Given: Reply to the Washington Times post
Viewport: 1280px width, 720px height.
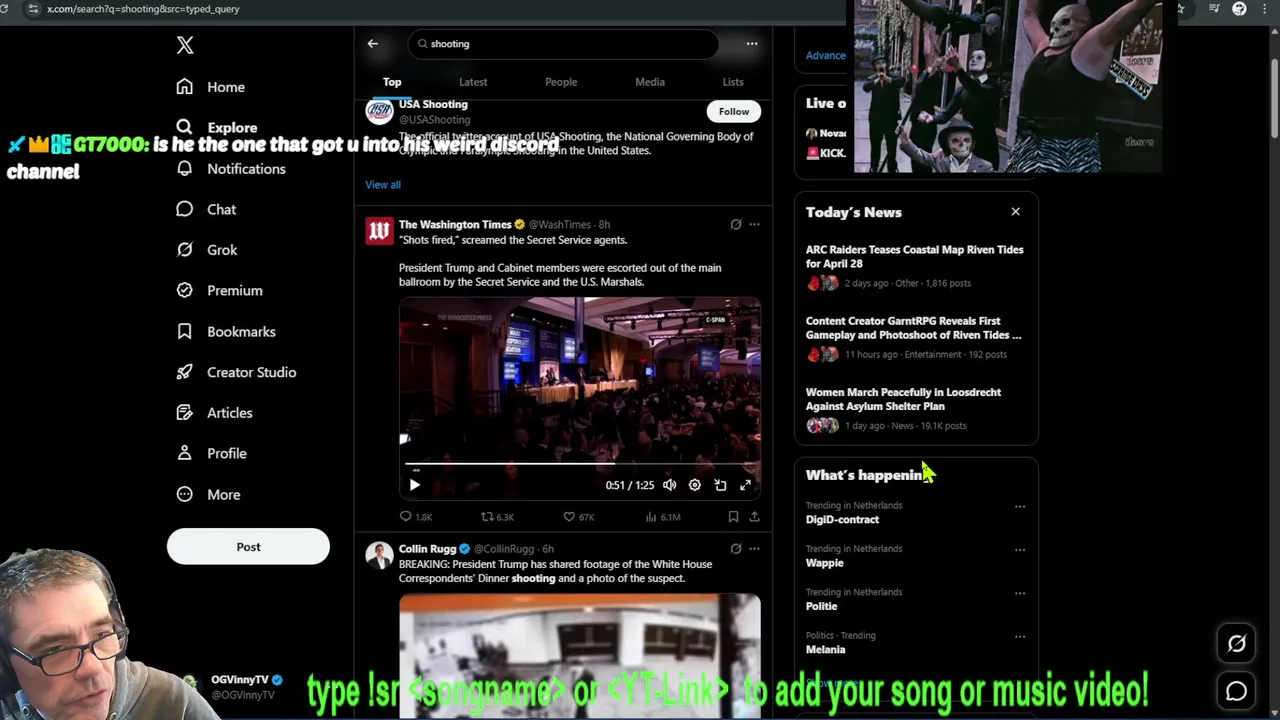Looking at the screenshot, I should coord(415,517).
